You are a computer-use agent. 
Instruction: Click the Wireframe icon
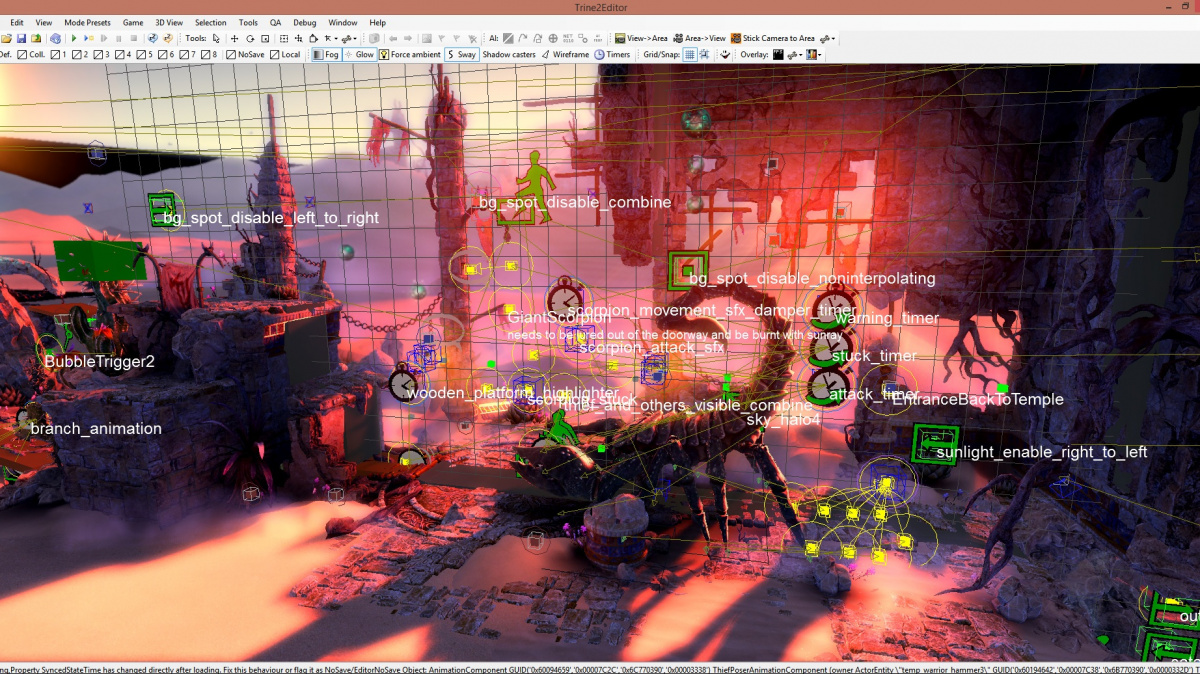(546, 54)
